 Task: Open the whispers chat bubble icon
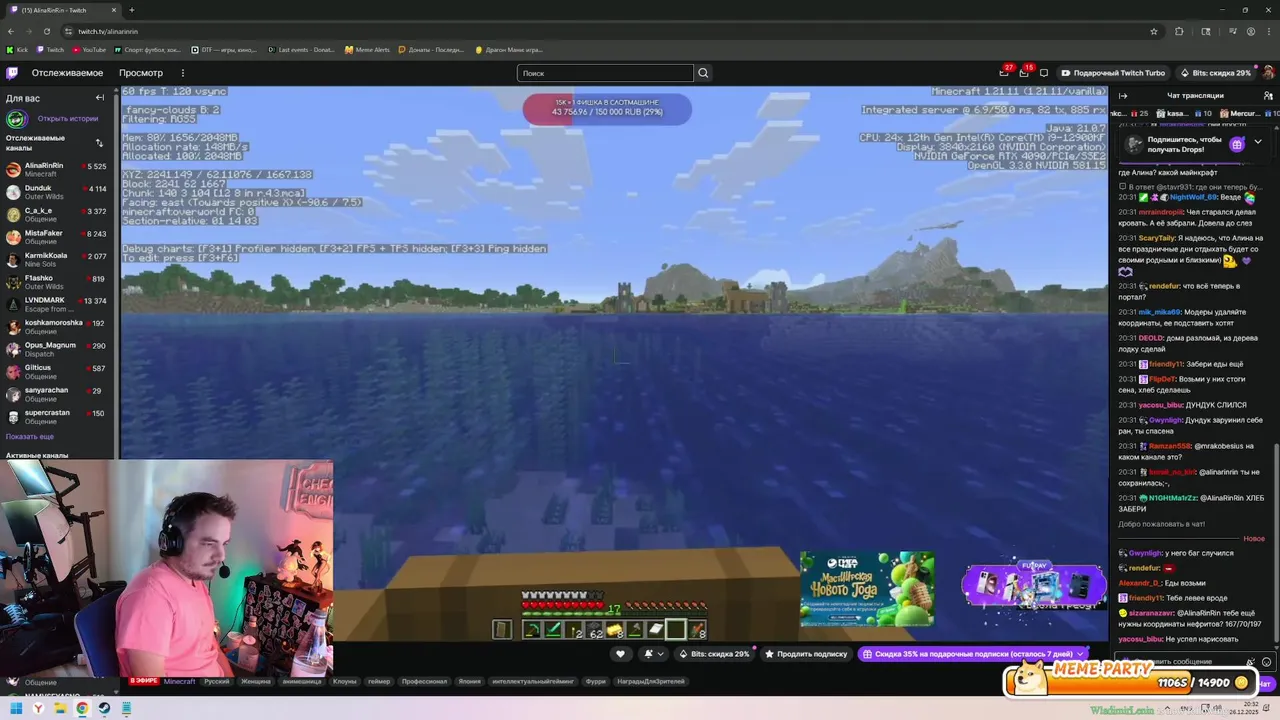point(1044,73)
